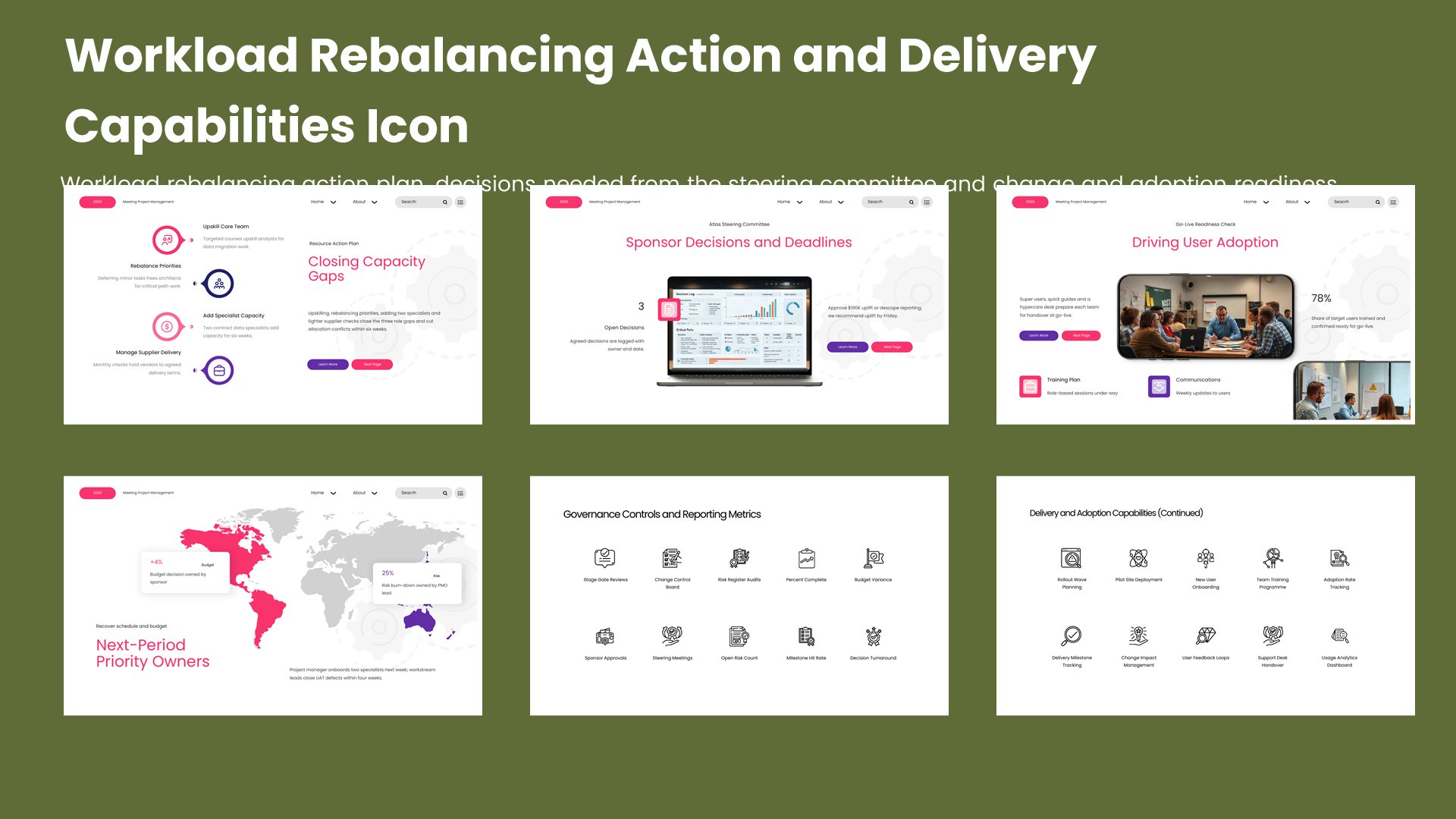Select the Change Control Board icon
The height and width of the screenshot is (819, 1456).
pos(672,559)
